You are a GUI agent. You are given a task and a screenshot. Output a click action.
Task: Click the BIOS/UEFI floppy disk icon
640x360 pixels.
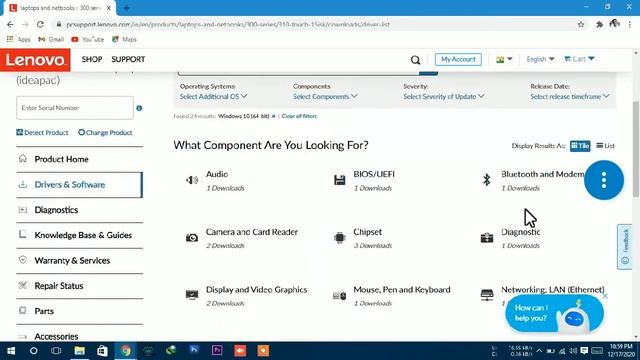point(339,180)
